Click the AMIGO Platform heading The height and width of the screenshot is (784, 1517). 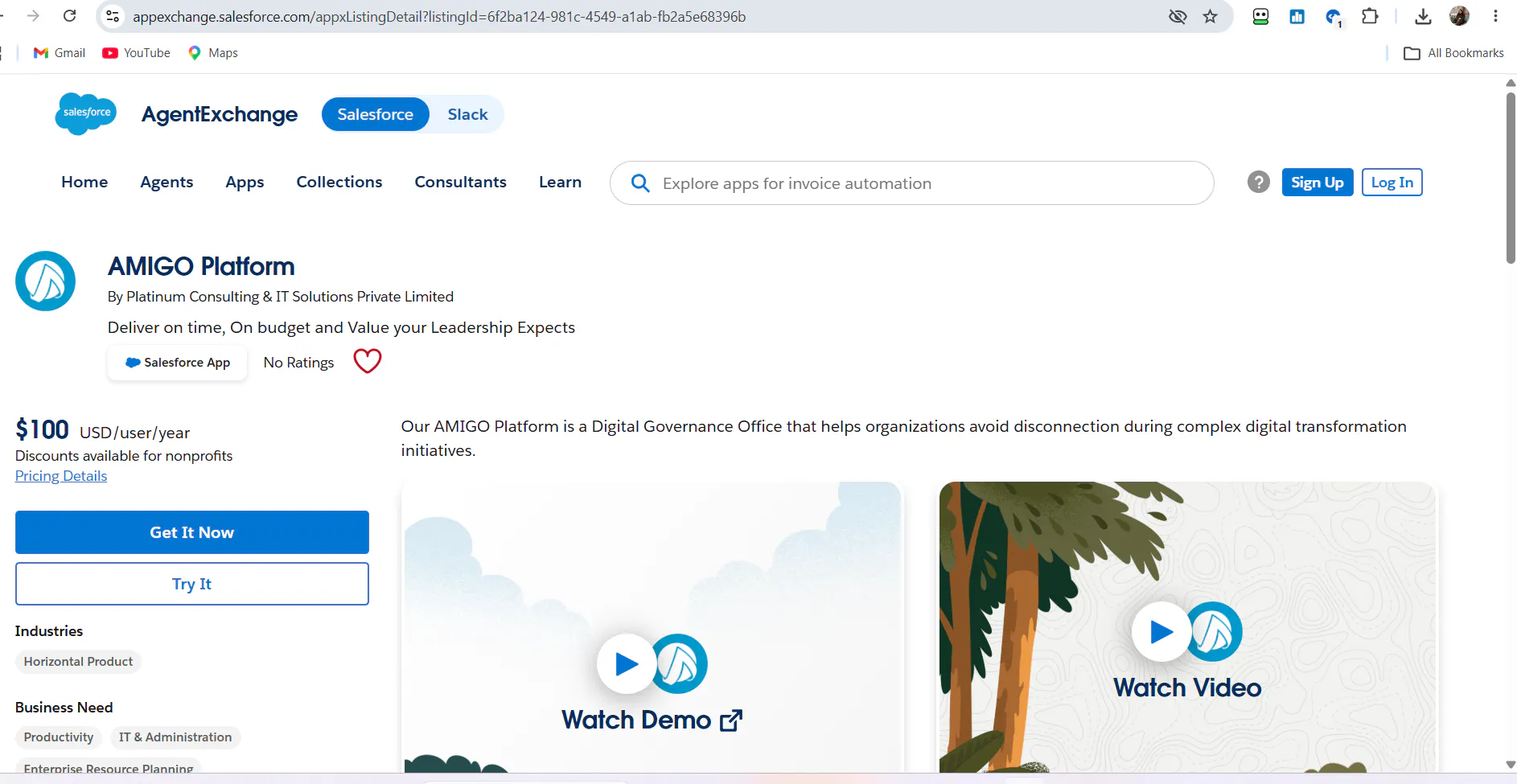(x=201, y=266)
